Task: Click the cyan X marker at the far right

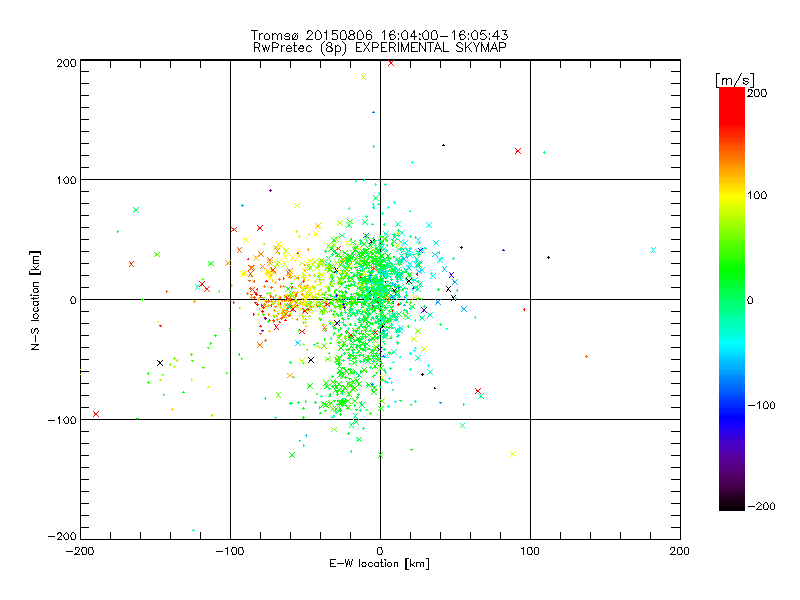Action: point(653,250)
